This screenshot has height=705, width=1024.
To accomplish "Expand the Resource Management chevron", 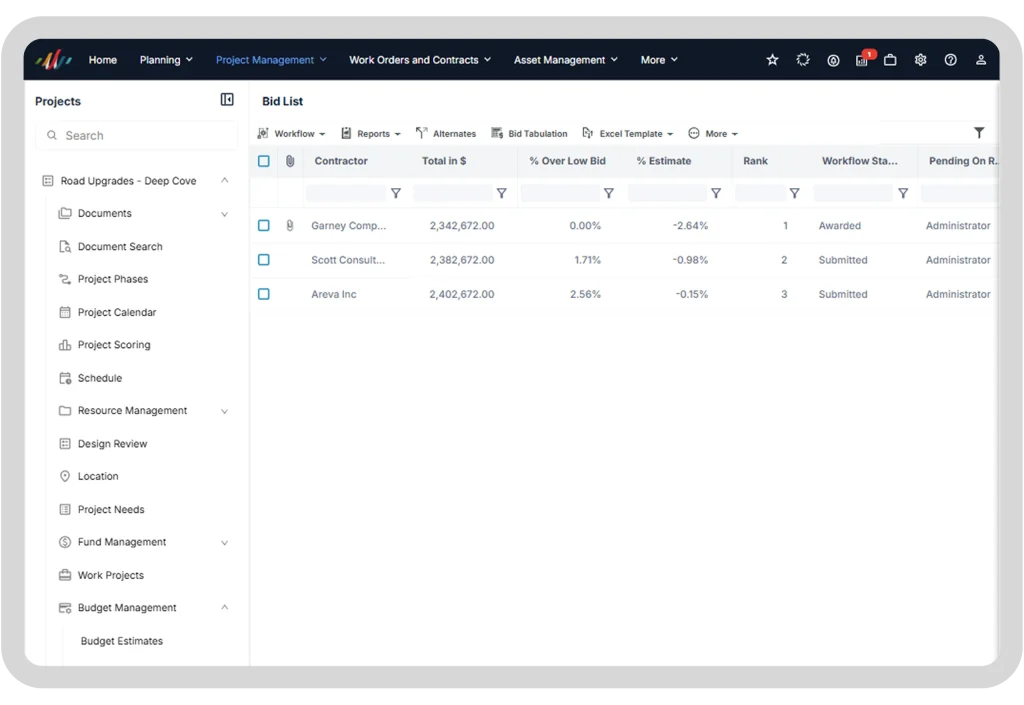I will (225, 411).
